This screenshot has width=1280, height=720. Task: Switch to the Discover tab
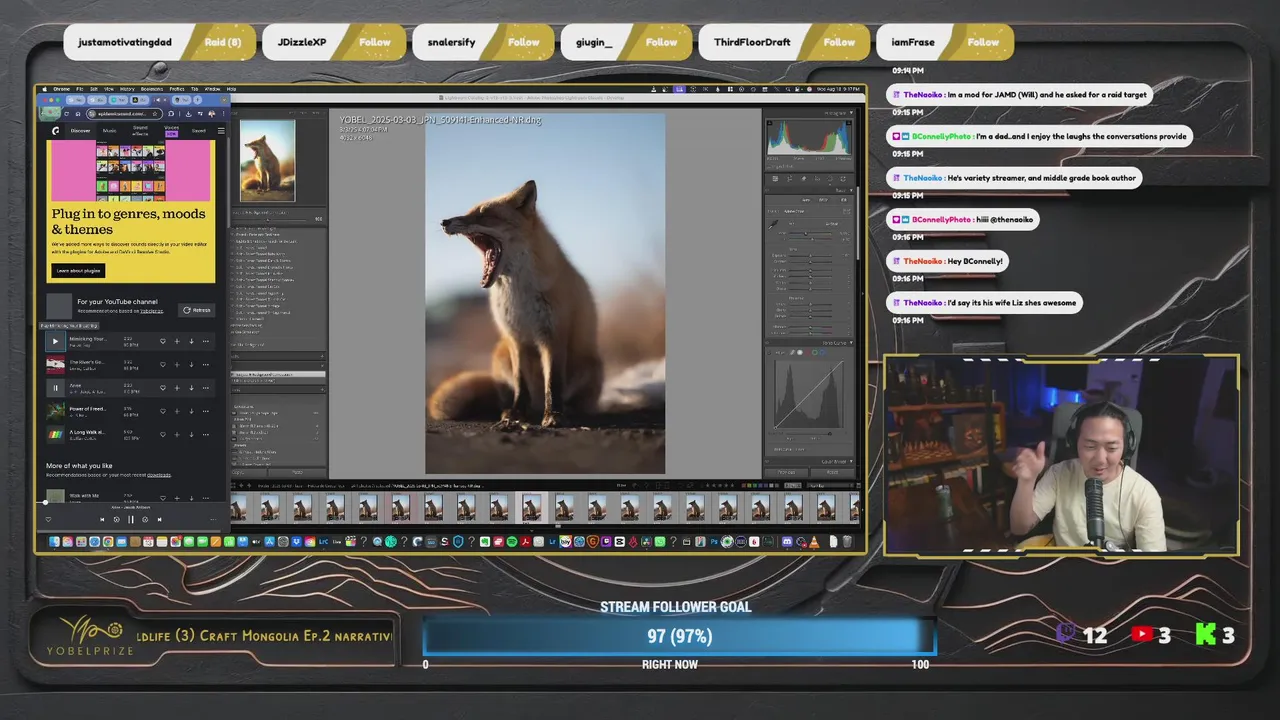coord(80,130)
